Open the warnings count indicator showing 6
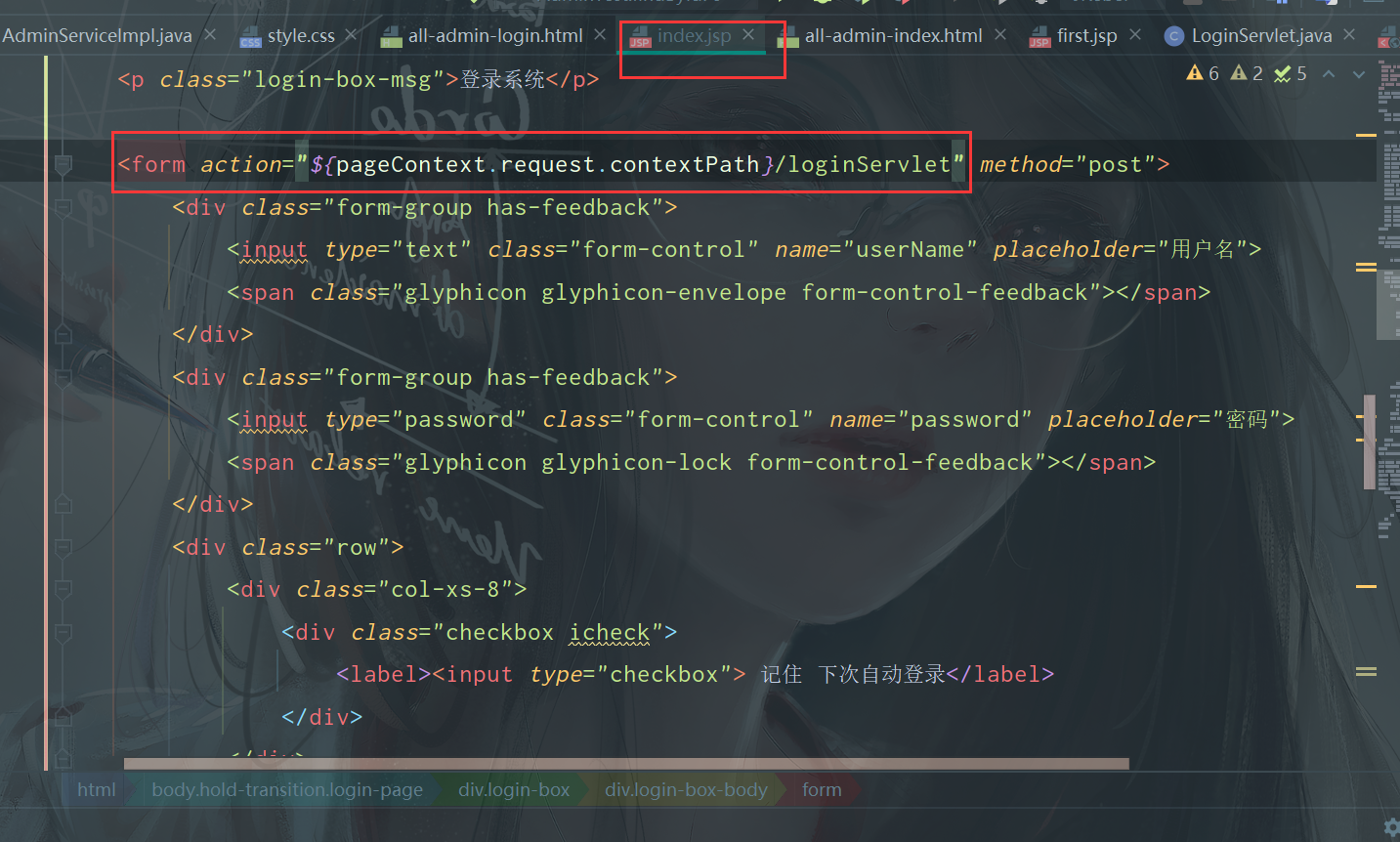This screenshot has height=842, width=1400. tap(1203, 73)
